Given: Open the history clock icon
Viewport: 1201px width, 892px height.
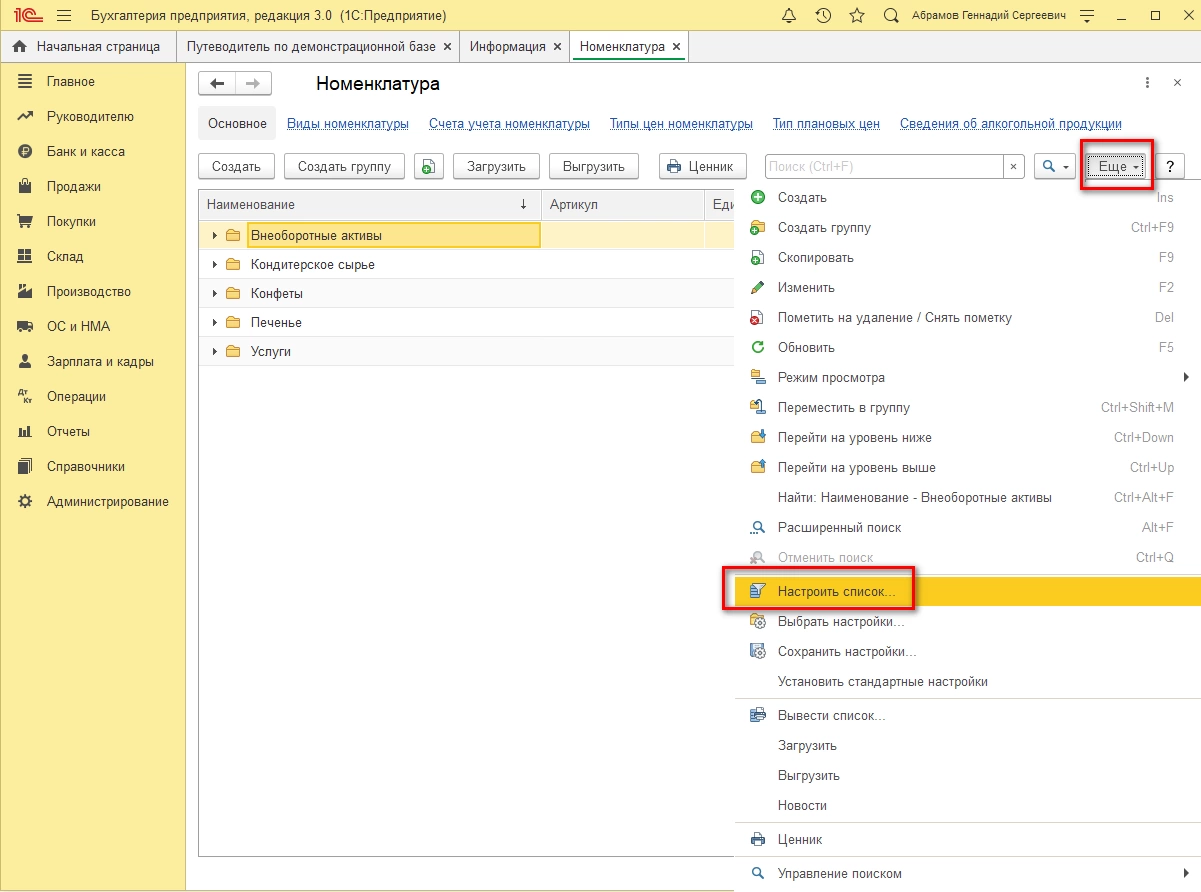Looking at the screenshot, I should [823, 16].
